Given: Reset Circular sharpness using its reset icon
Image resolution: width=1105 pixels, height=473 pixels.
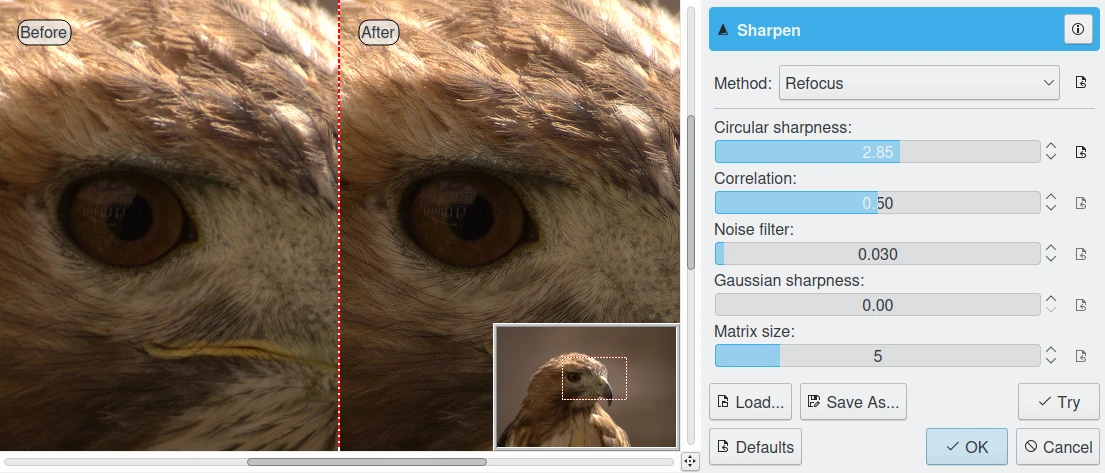Looking at the screenshot, I should (1080, 152).
